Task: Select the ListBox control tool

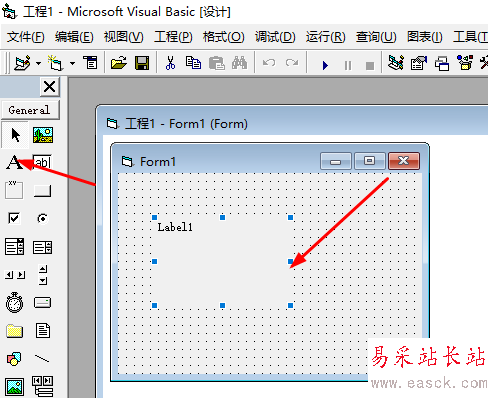Action: pos(42,247)
